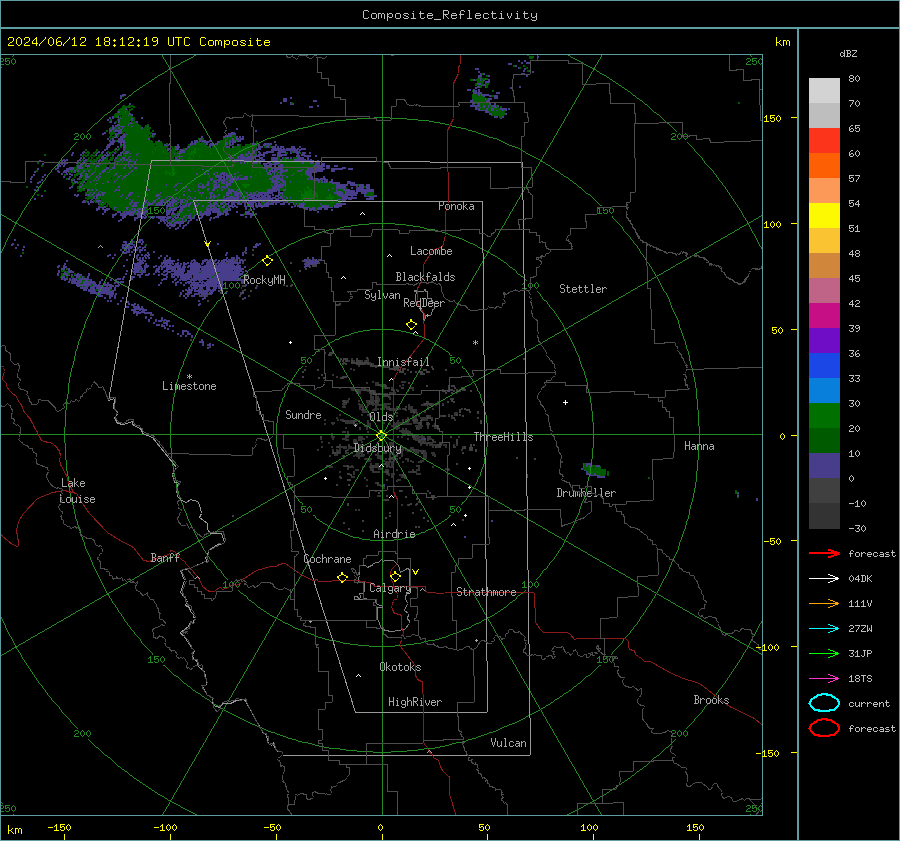Screen dimensions: 900x841
Task: Click the Vulcan label
Action: point(508,743)
